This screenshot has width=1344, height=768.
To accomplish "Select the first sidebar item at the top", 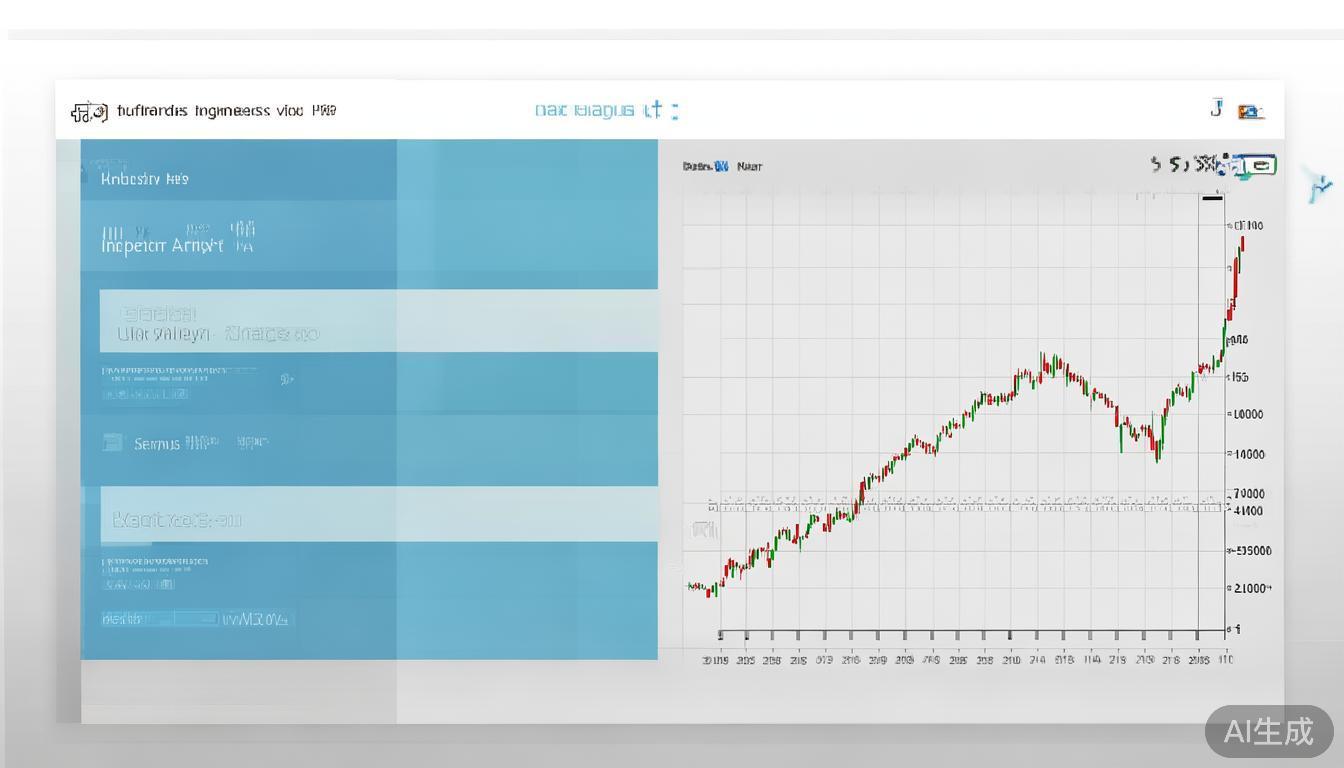I will [x=145, y=179].
